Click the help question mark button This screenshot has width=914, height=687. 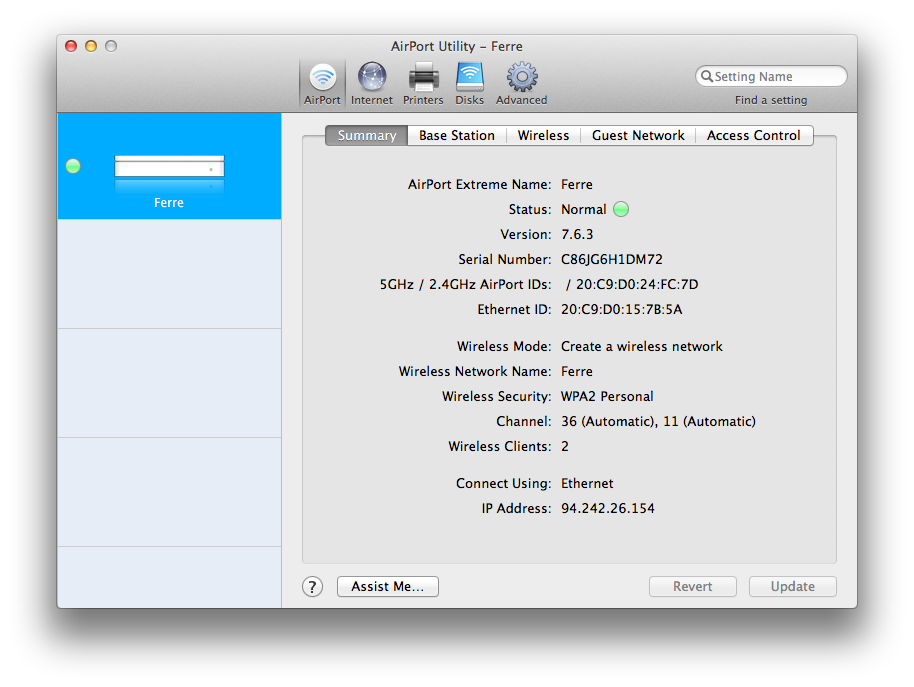point(312,586)
